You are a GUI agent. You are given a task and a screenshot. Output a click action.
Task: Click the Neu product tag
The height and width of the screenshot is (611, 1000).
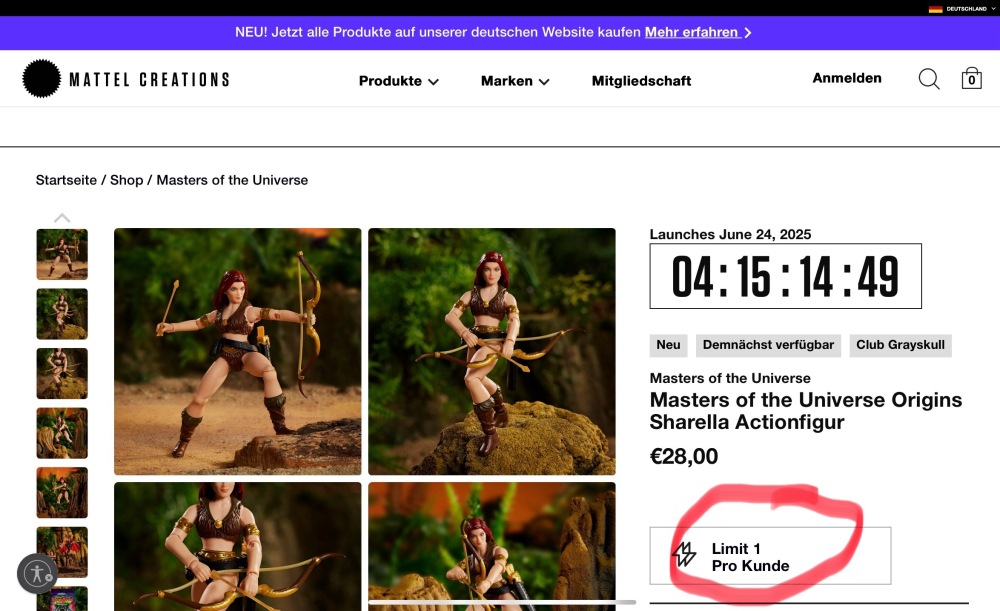click(668, 345)
